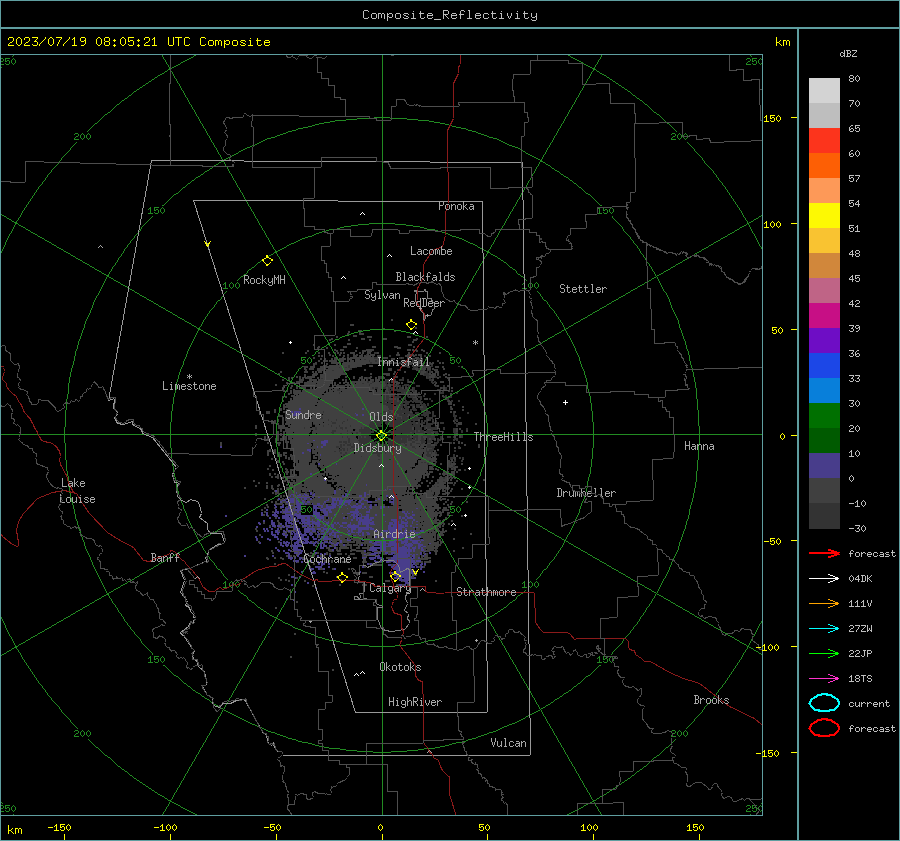Screen dimensions: 900x841
Task: Click the yellow diamond marker below Cochrane
Action: pos(343,577)
